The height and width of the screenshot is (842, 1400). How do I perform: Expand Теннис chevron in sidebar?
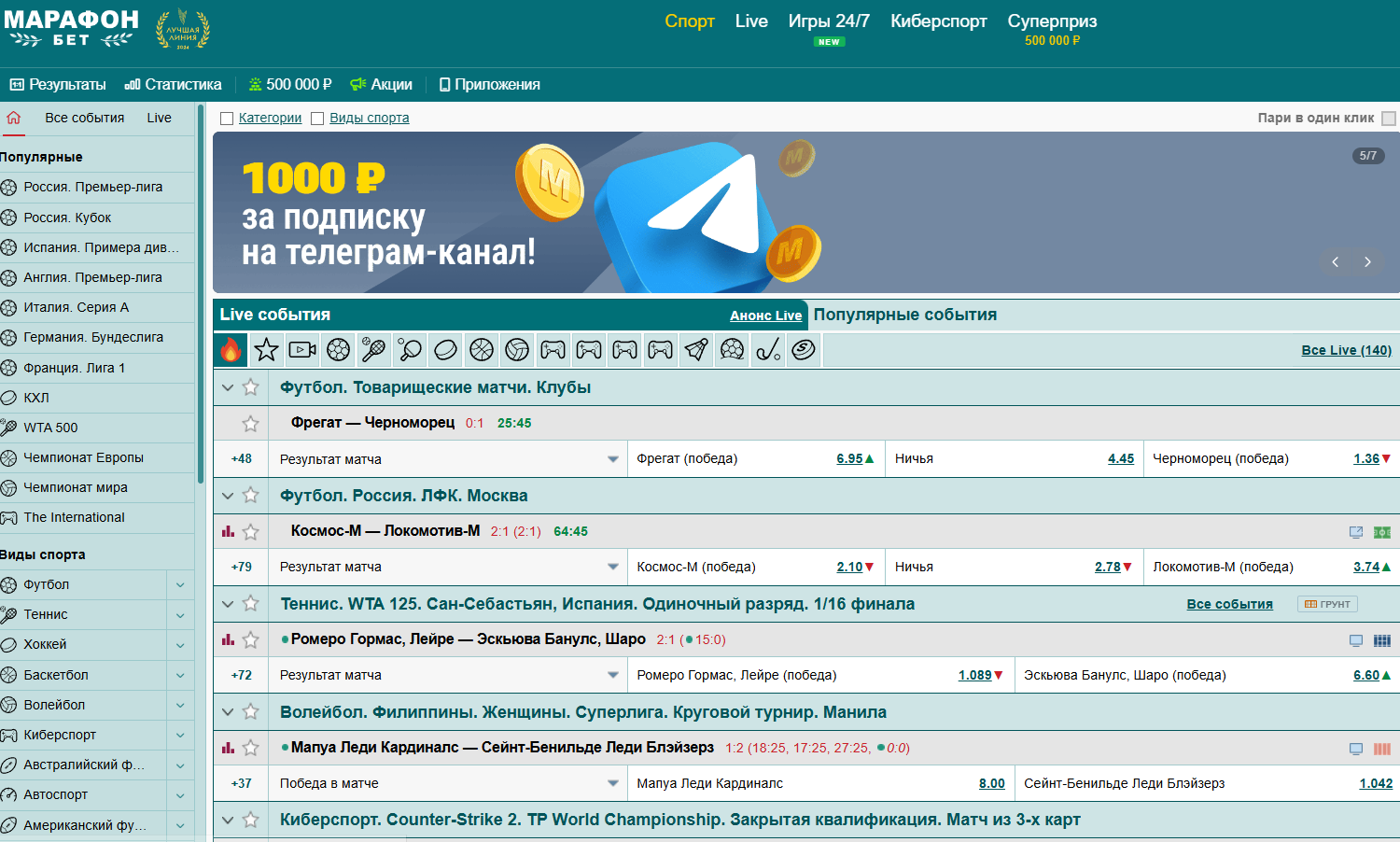[180, 615]
